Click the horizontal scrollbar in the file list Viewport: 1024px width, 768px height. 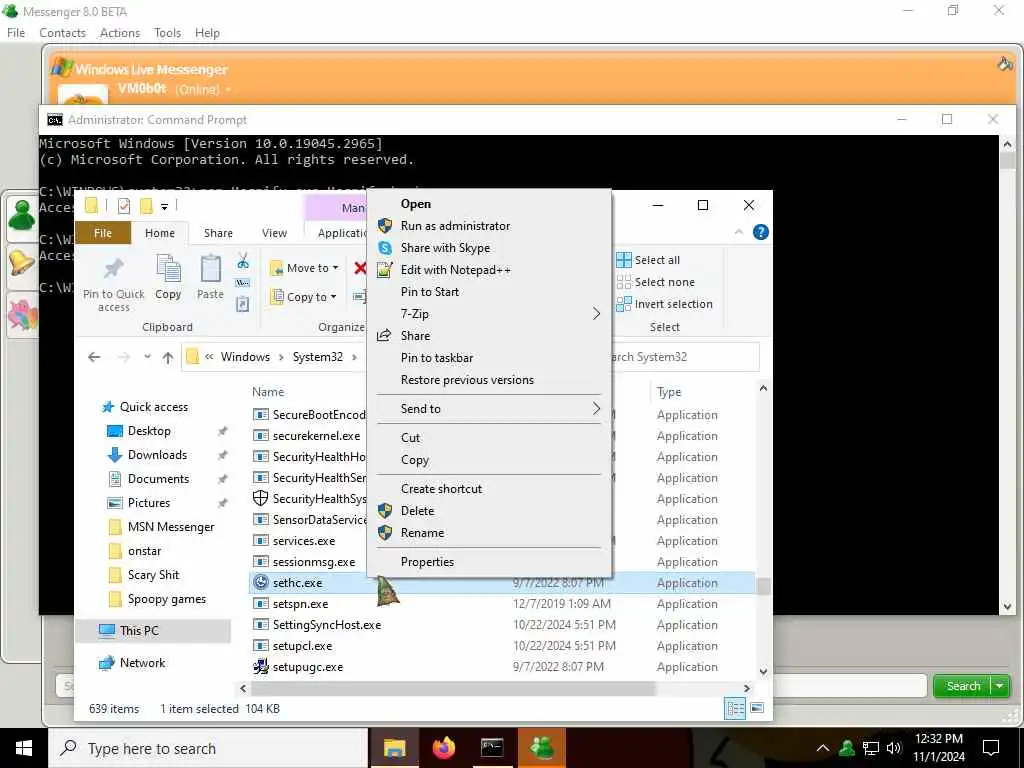point(453,688)
